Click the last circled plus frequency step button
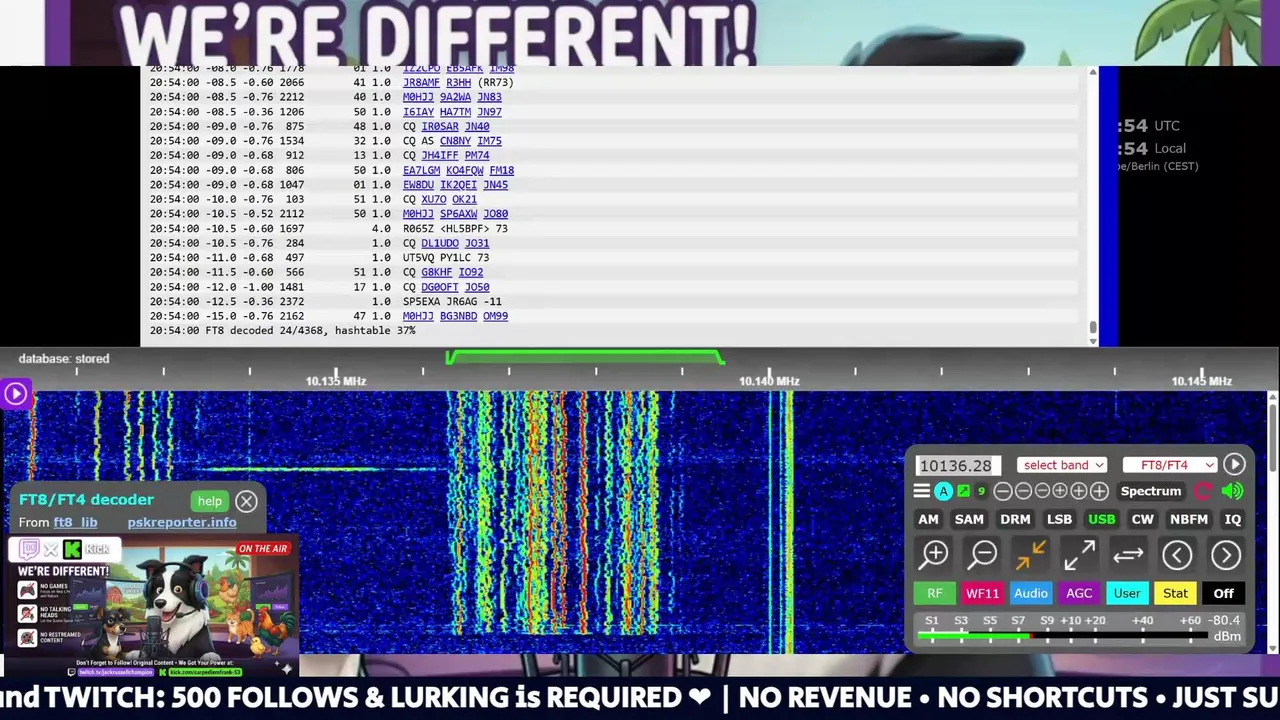Screen dimensions: 1280x720 point(1099,491)
